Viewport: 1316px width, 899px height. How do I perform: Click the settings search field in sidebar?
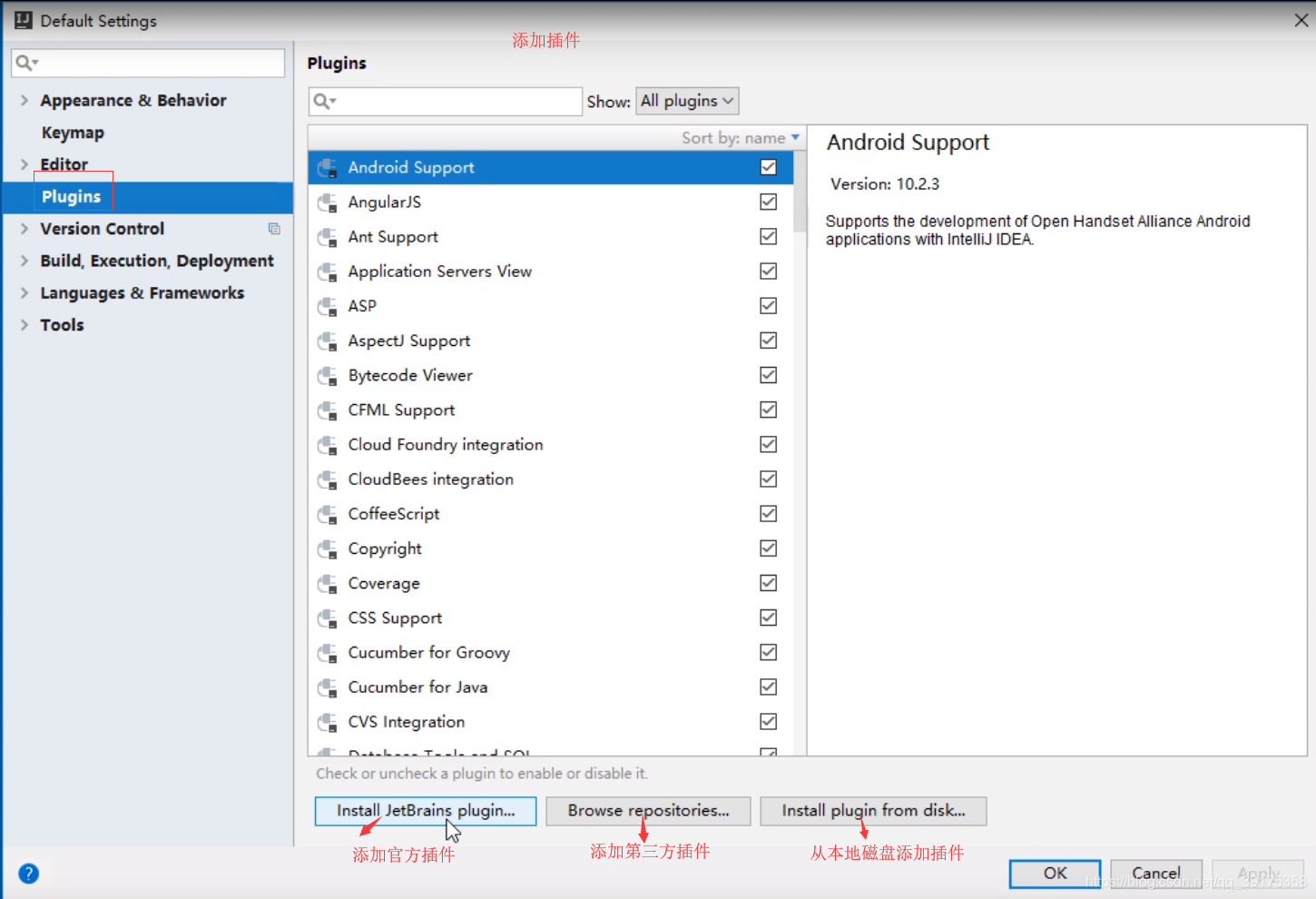[x=148, y=63]
